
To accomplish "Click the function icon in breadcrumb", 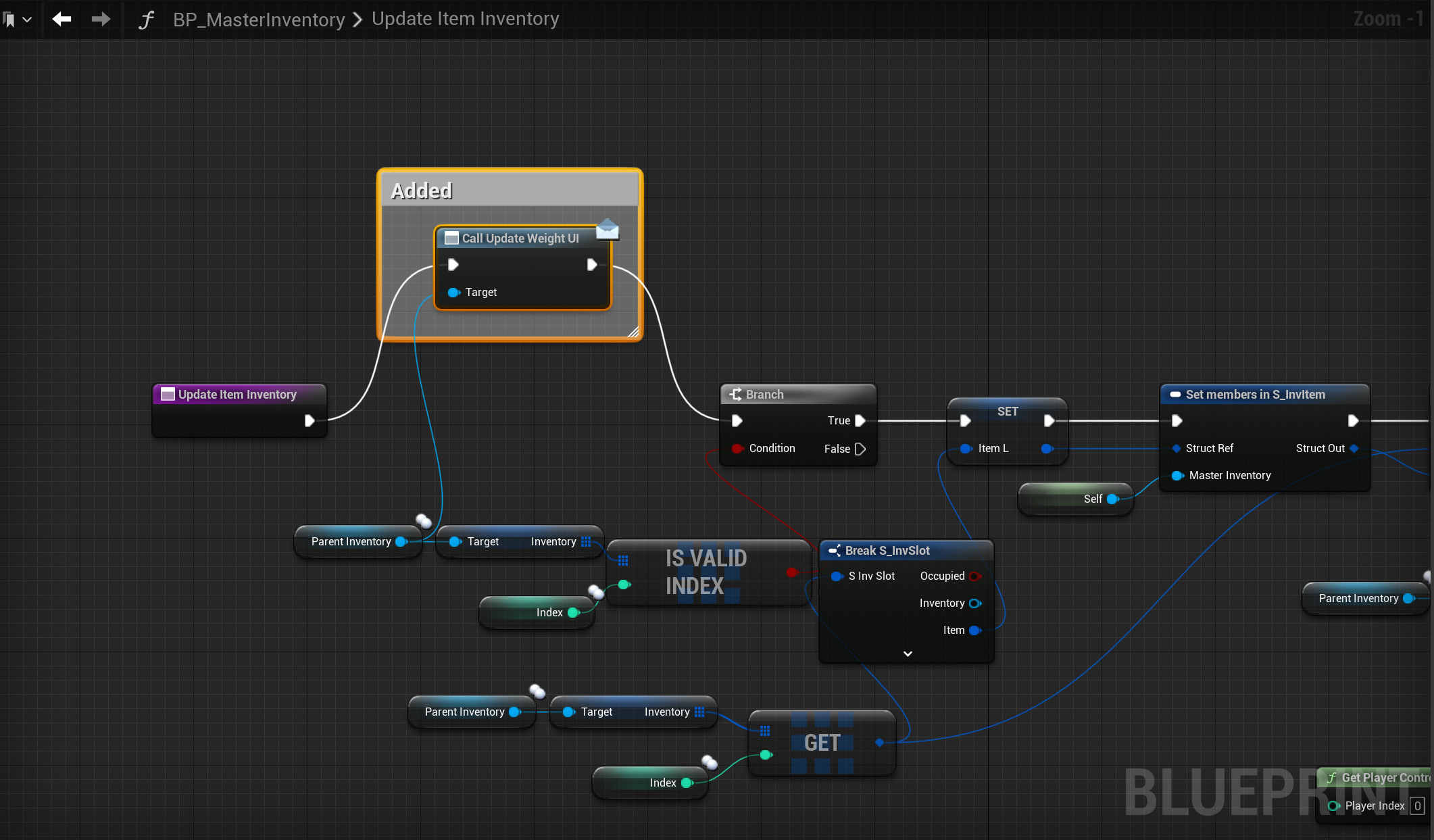I will pyautogui.click(x=146, y=20).
